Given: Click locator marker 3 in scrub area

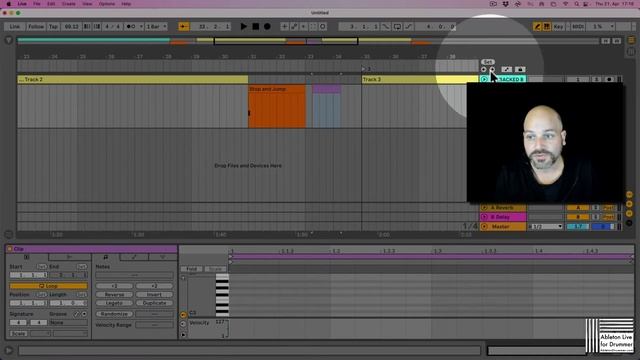Looking at the screenshot, I should (366, 69).
